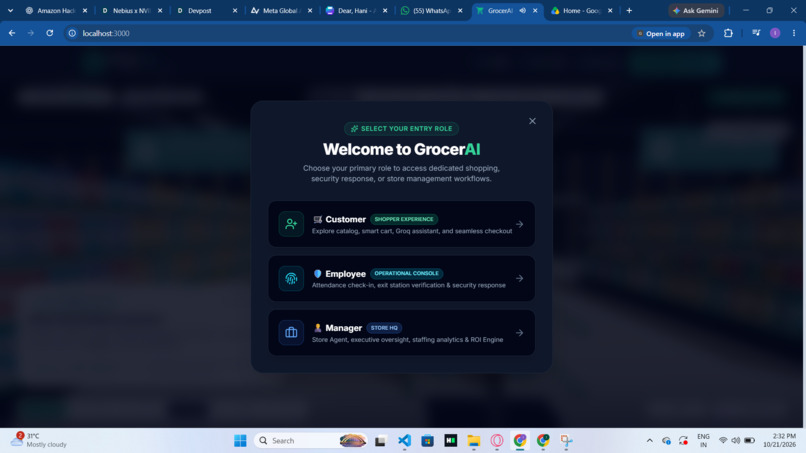Image resolution: width=806 pixels, height=453 pixels.
Task: Select the Employee role card
Action: pyautogui.click(x=401, y=278)
